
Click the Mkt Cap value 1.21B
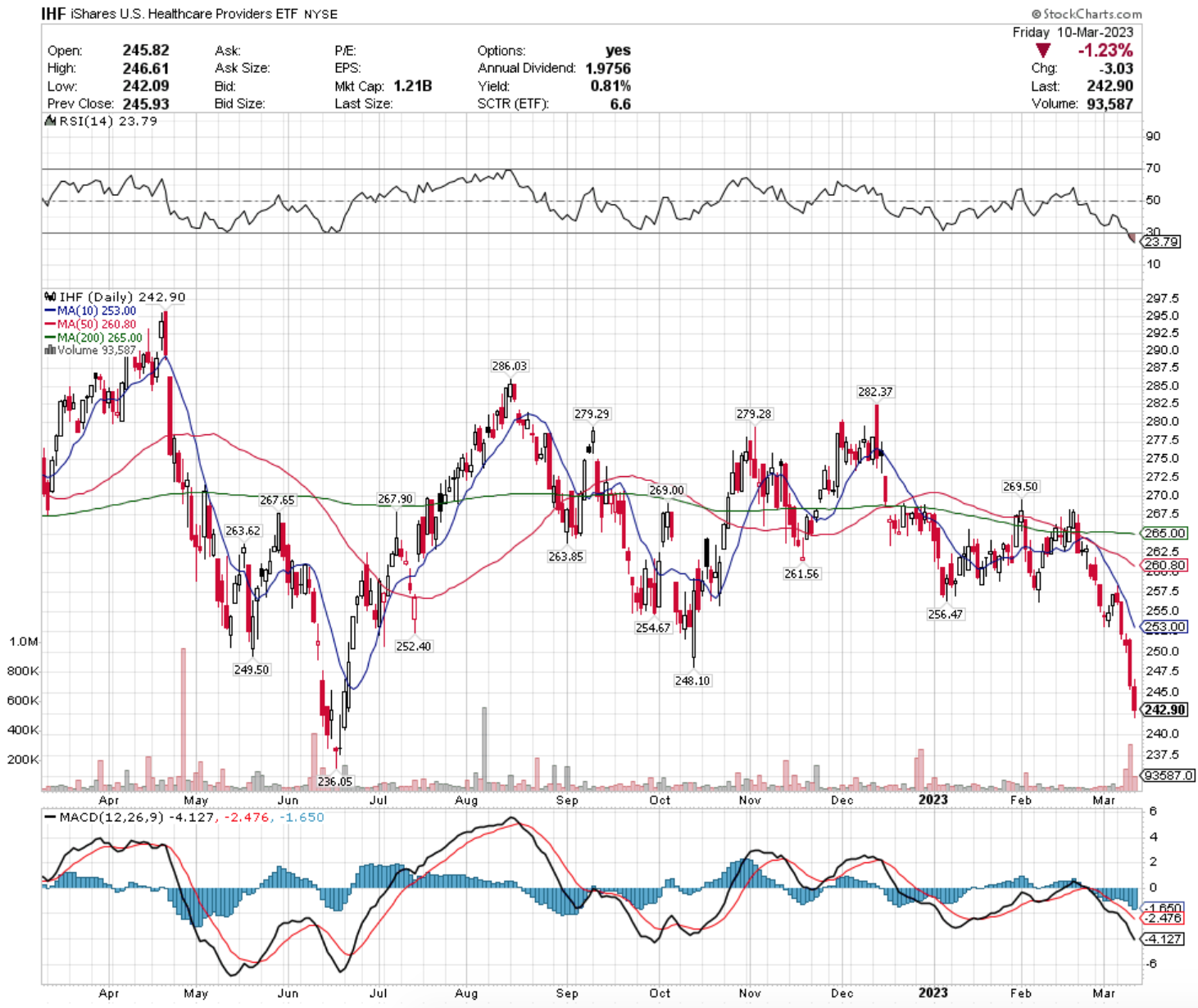tap(412, 86)
